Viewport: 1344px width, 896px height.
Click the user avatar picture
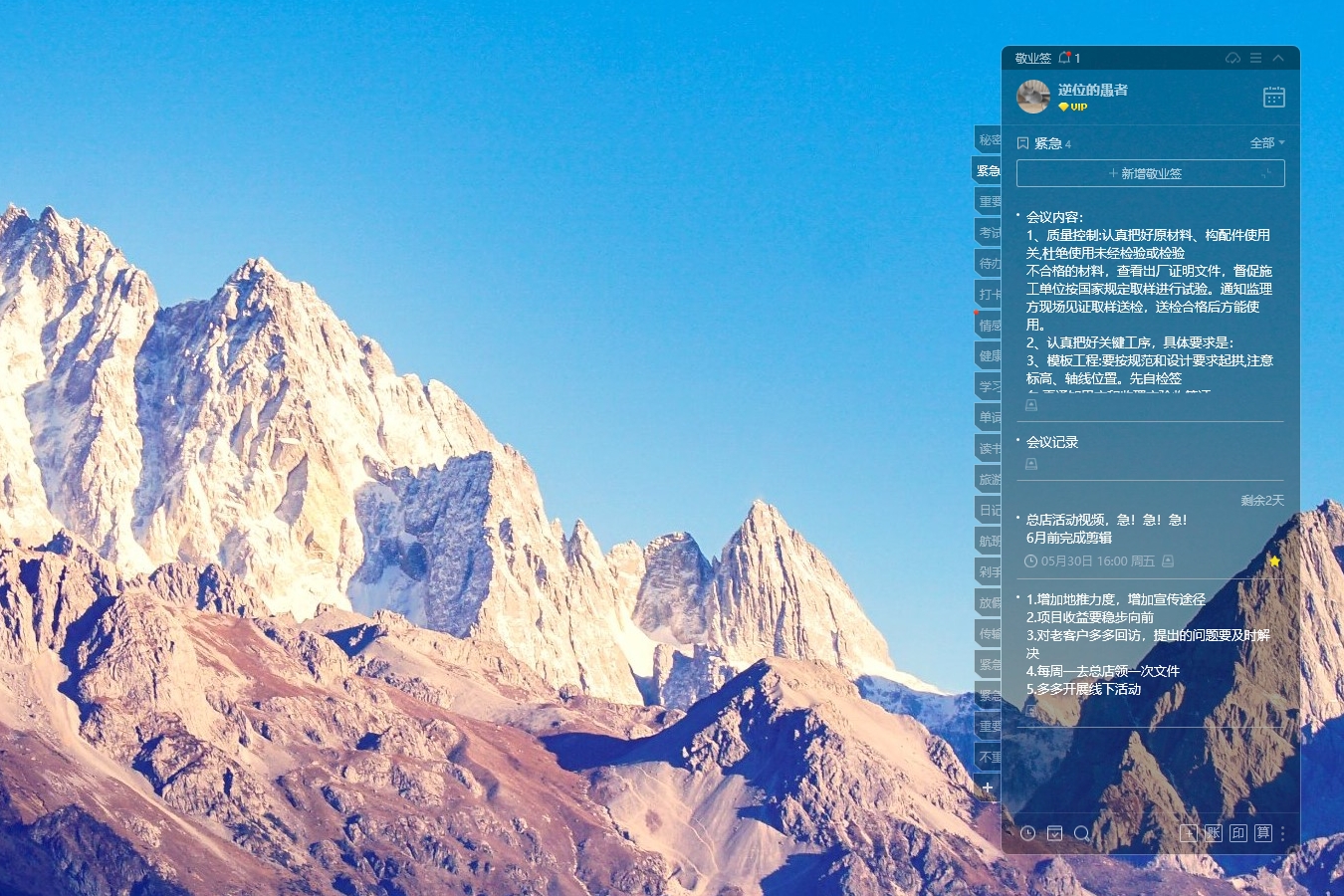pyautogui.click(x=1033, y=97)
